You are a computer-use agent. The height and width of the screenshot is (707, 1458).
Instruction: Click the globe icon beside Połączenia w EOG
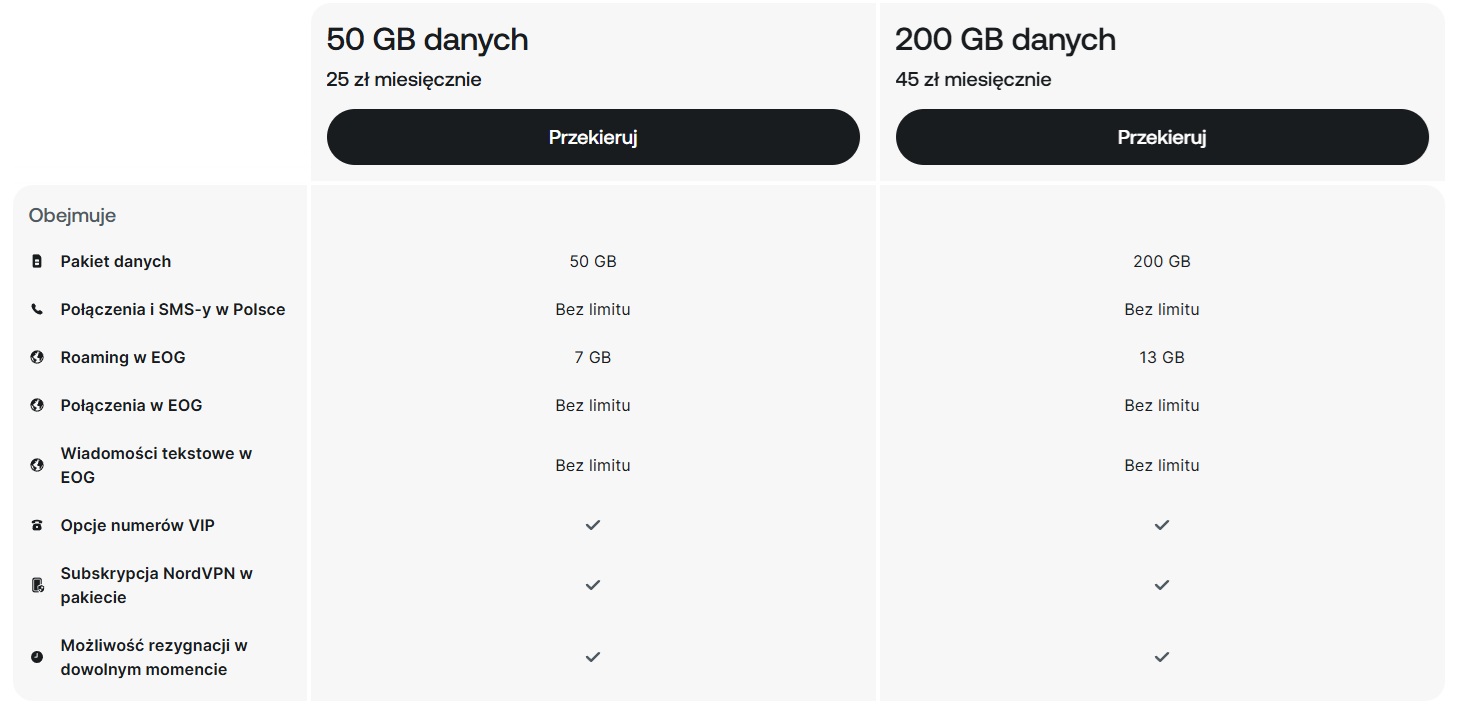click(x=37, y=406)
